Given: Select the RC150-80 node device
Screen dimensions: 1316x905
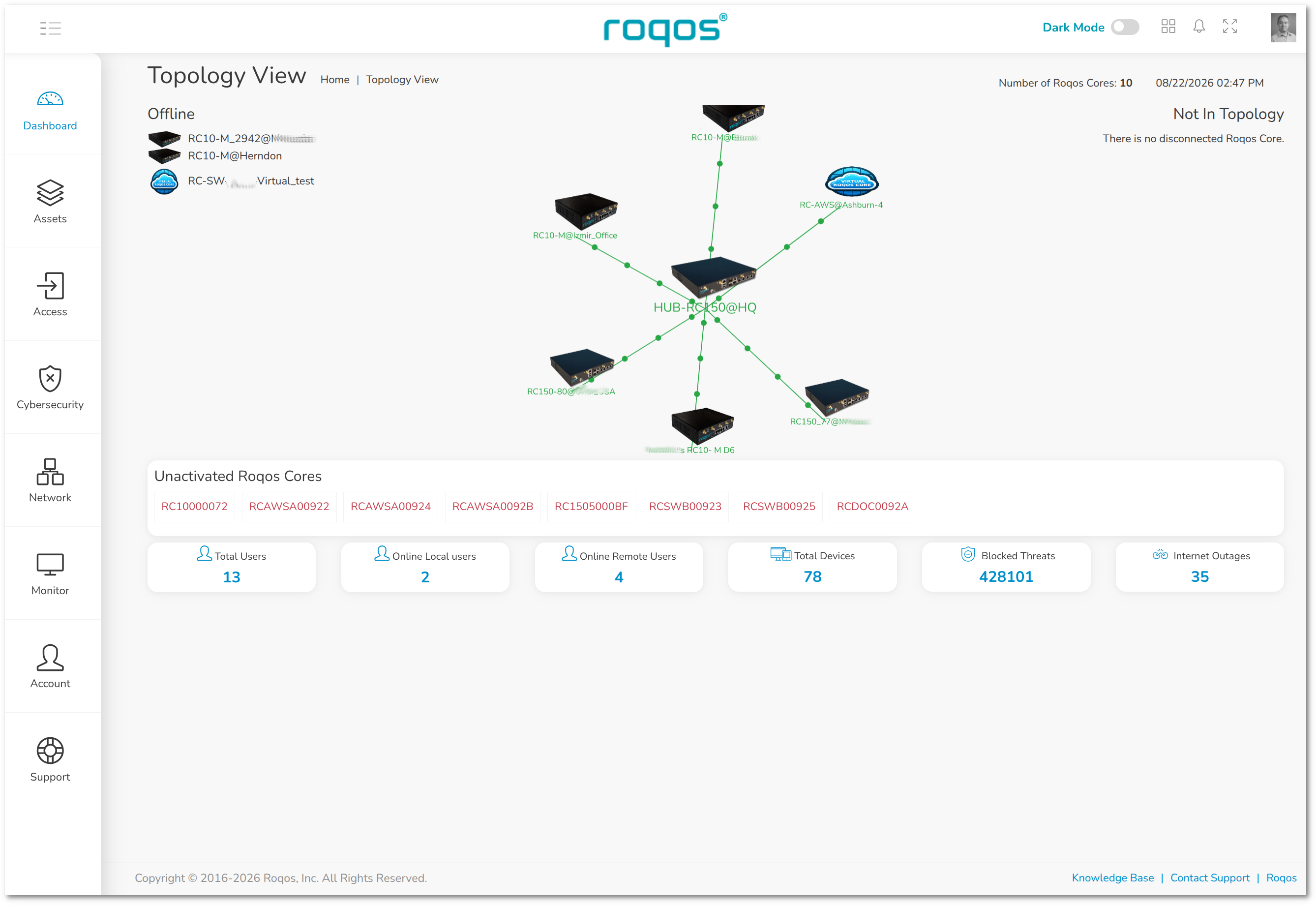Looking at the screenshot, I should [x=582, y=367].
